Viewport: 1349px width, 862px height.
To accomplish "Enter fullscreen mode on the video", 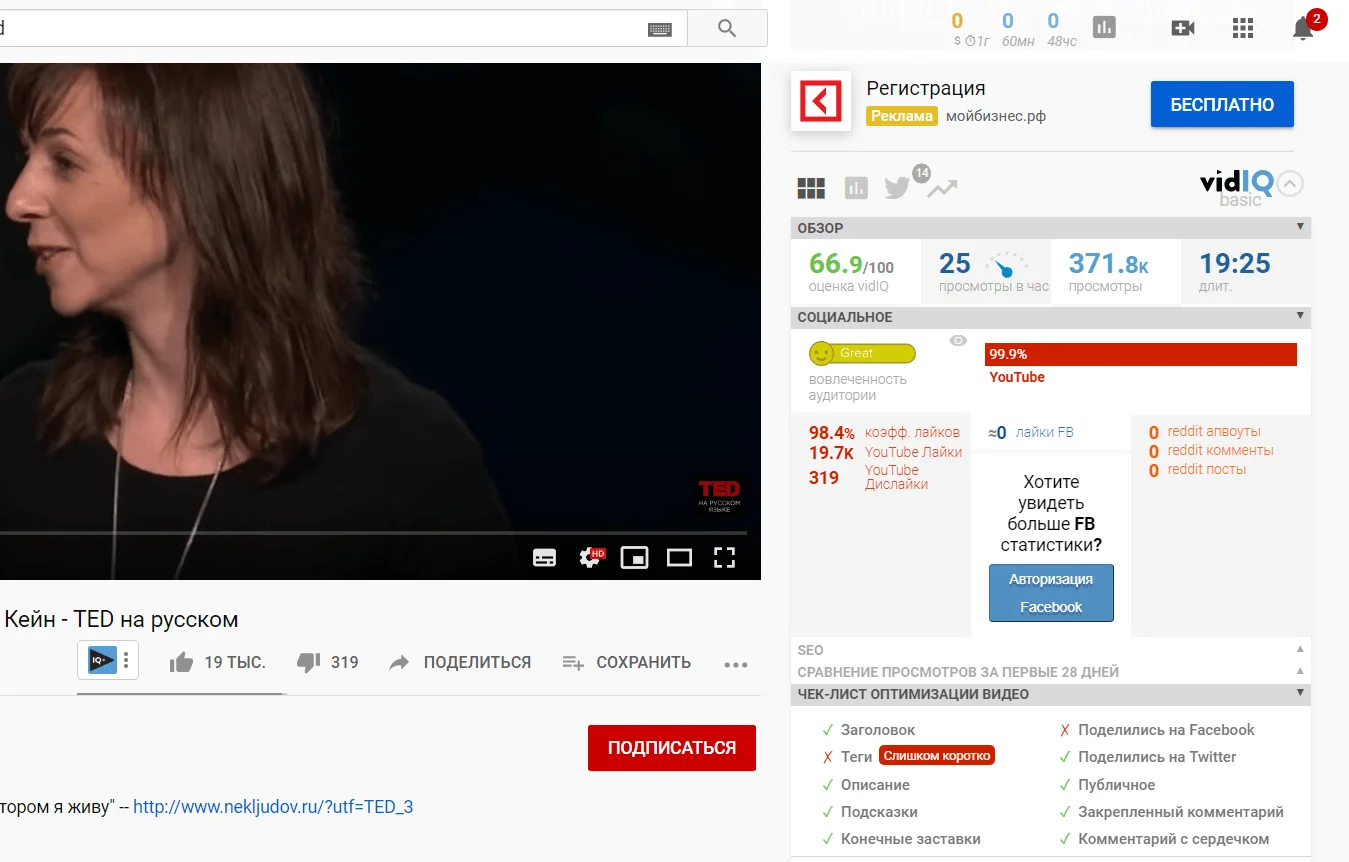I will click(x=724, y=557).
